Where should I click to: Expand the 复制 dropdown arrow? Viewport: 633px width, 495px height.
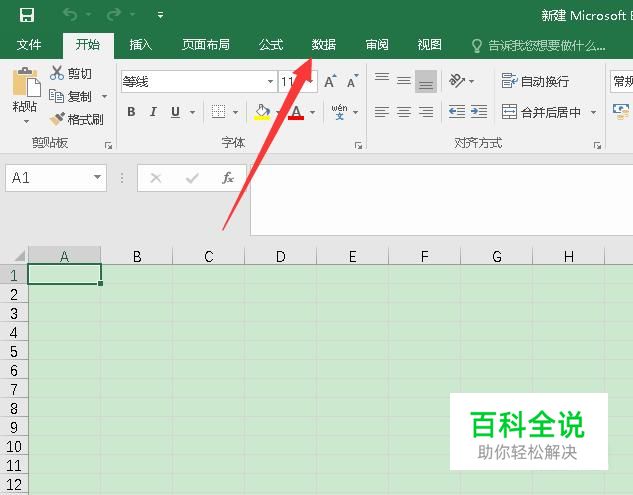(x=105, y=96)
